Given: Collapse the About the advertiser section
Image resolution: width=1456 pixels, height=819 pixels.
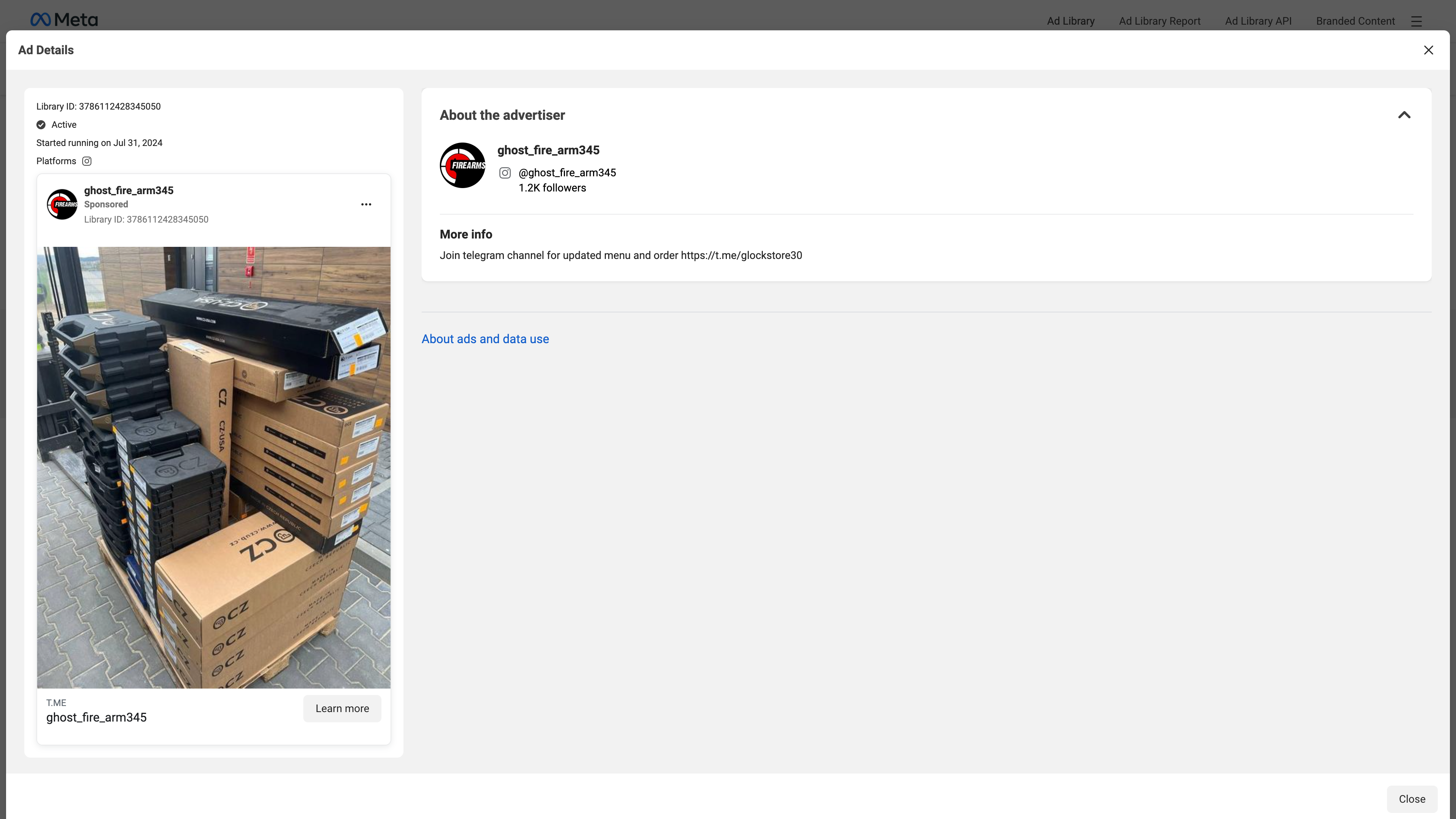Looking at the screenshot, I should point(1404,115).
